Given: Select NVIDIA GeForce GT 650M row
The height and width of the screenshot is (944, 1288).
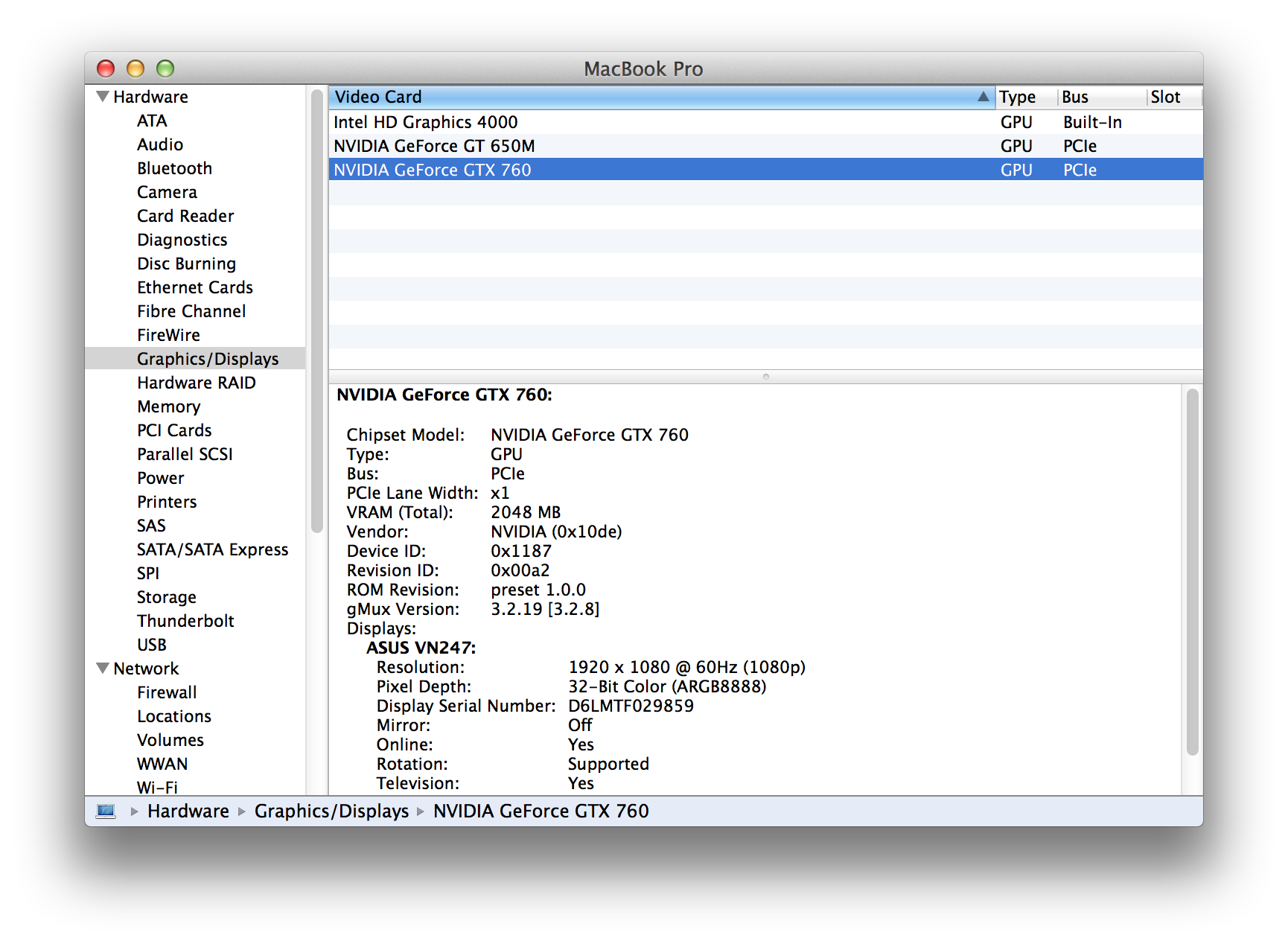Looking at the screenshot, I should (x=765, y=146).
